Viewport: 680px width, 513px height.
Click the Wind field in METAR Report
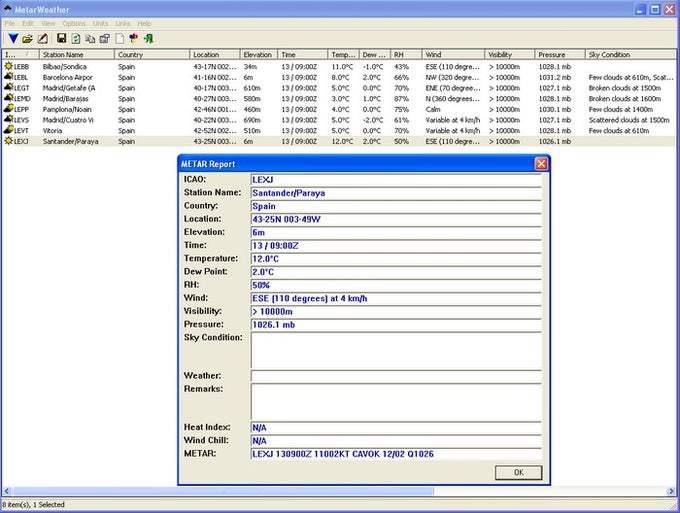(x=396, y=298)
